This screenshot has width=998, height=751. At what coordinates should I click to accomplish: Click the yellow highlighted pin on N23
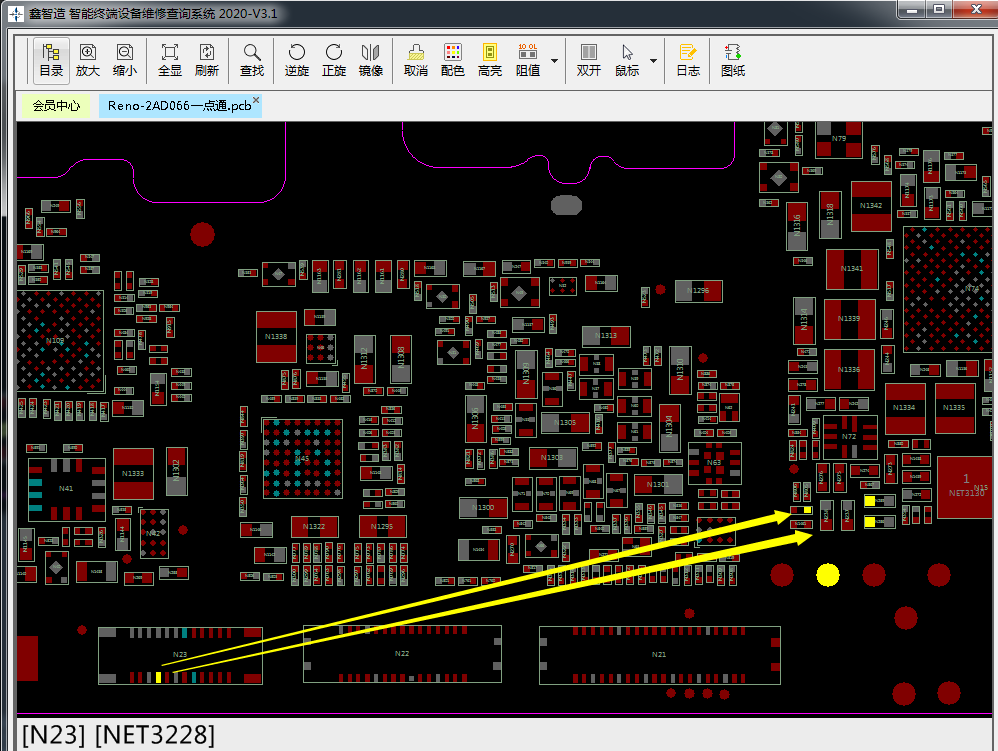158,677
